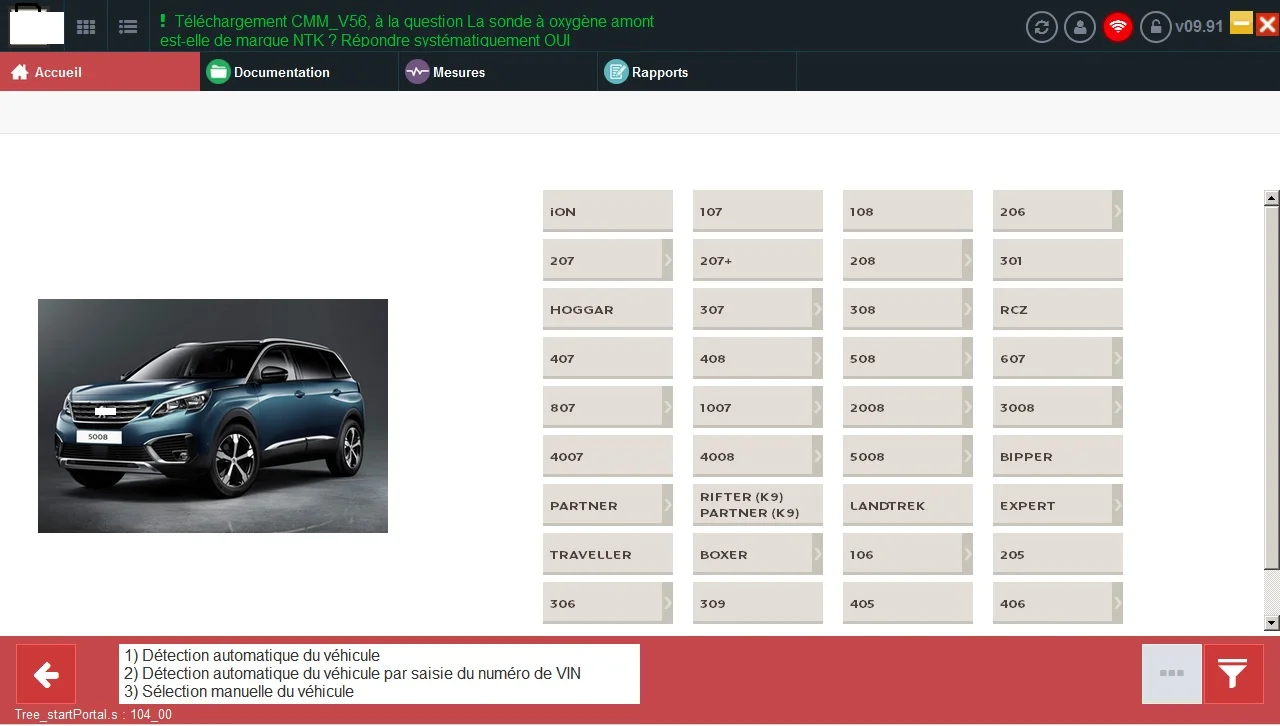Select the BIPPER vehicle
Image resolution: width=1280 pixels, height=726 pixels.
(1058, 456)
